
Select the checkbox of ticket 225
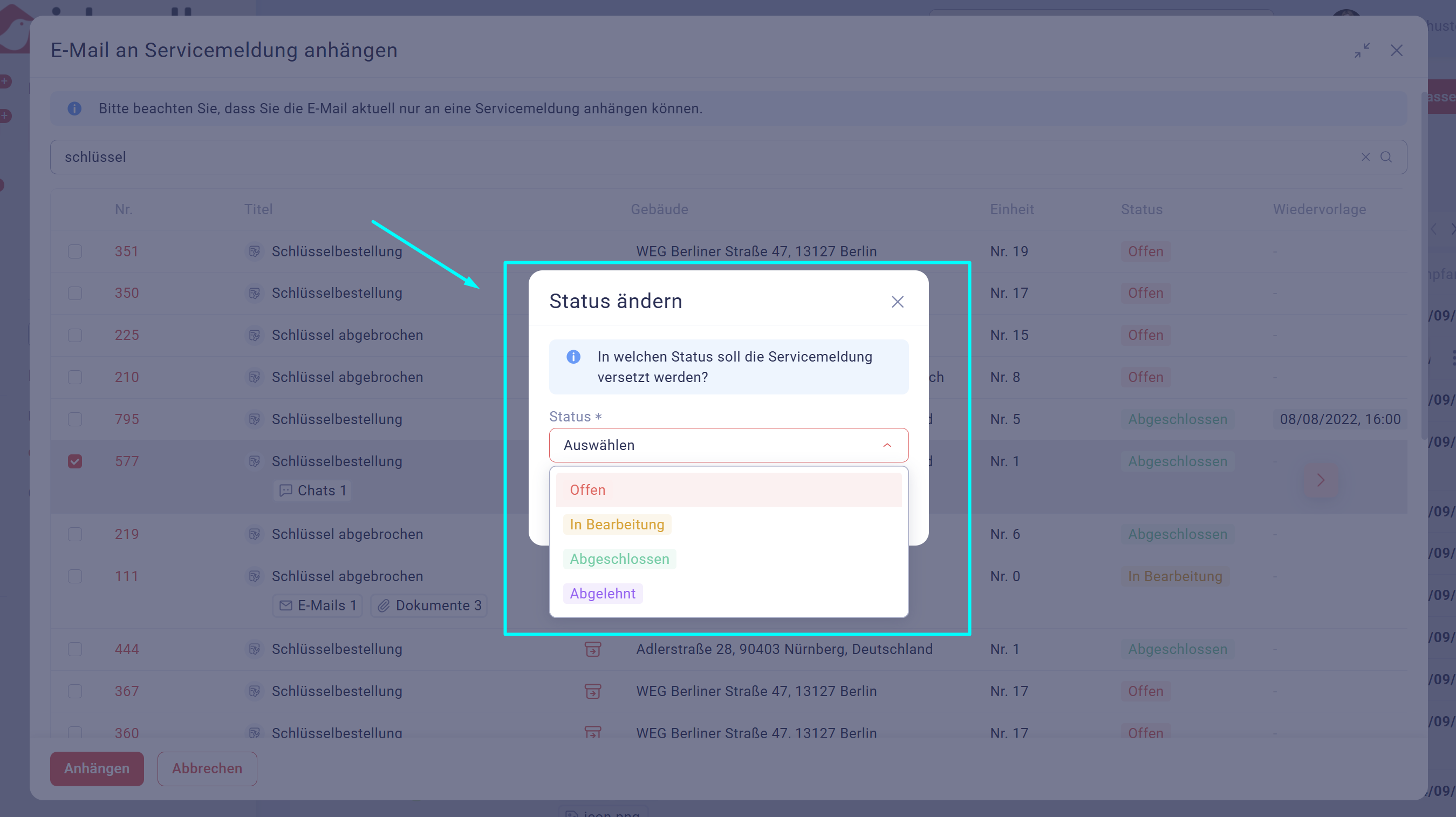74,335
